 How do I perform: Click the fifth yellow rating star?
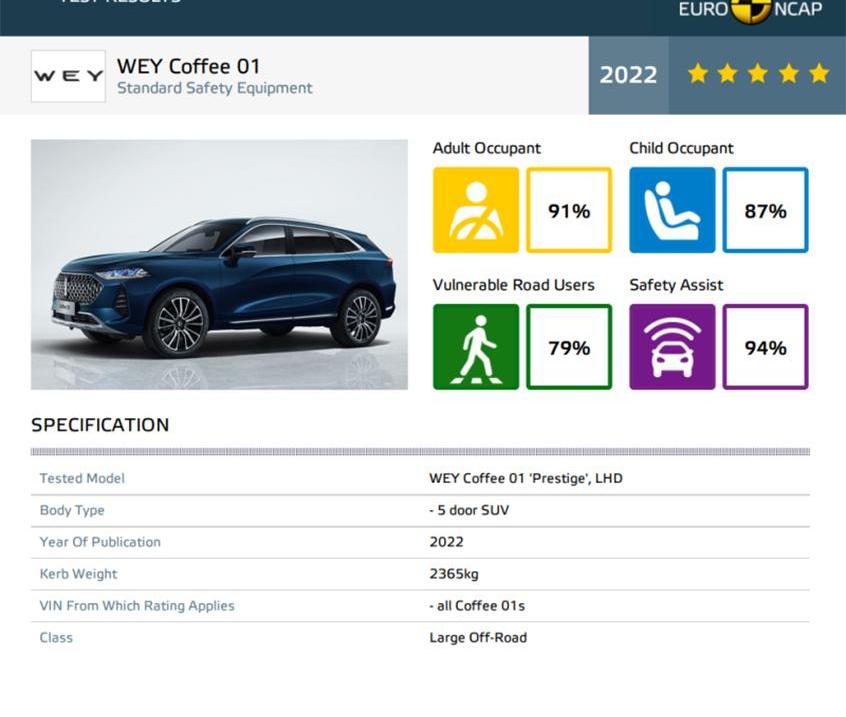pos(819,73)
